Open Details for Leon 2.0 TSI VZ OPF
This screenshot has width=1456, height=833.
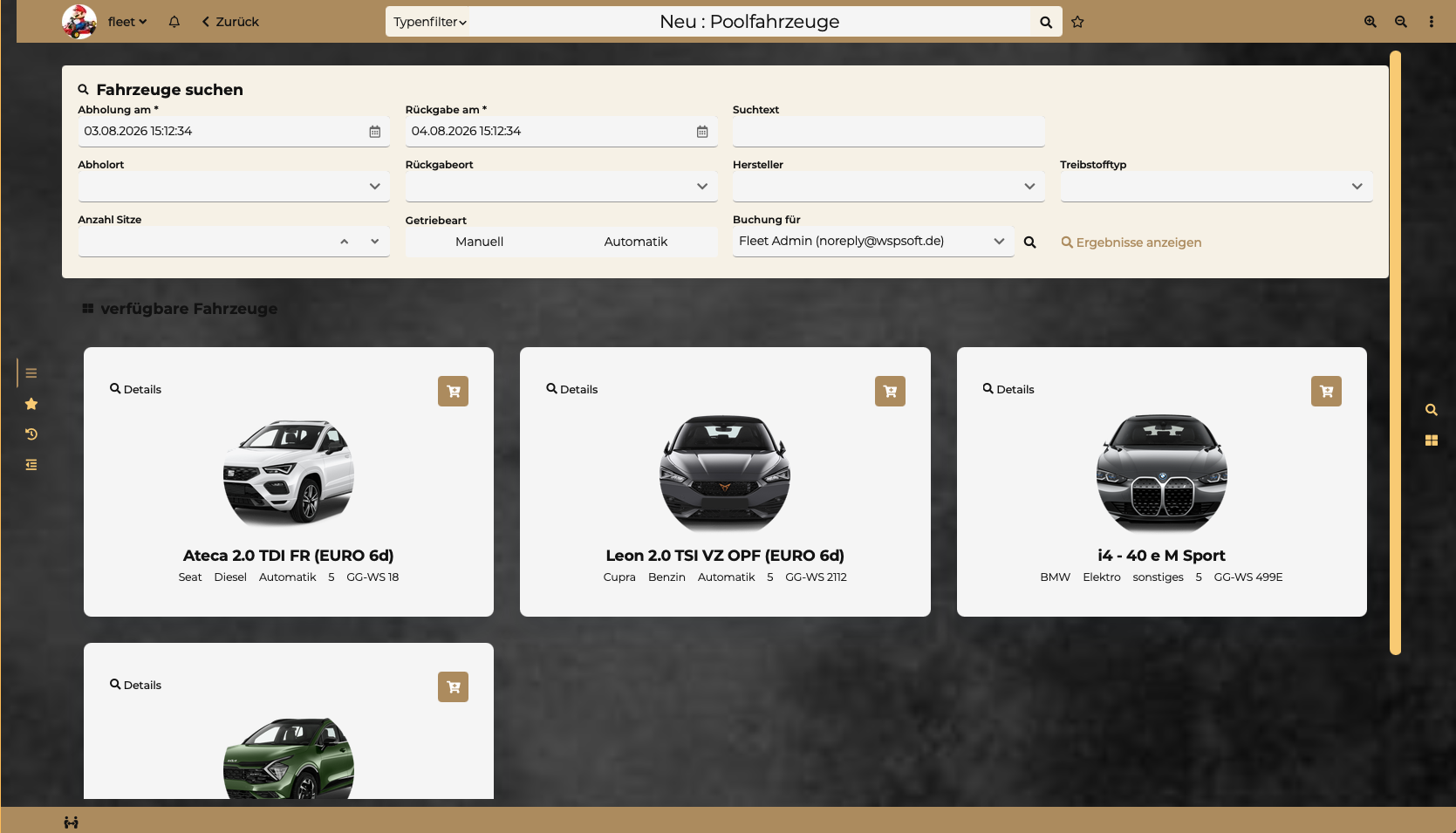pos(572,389)
